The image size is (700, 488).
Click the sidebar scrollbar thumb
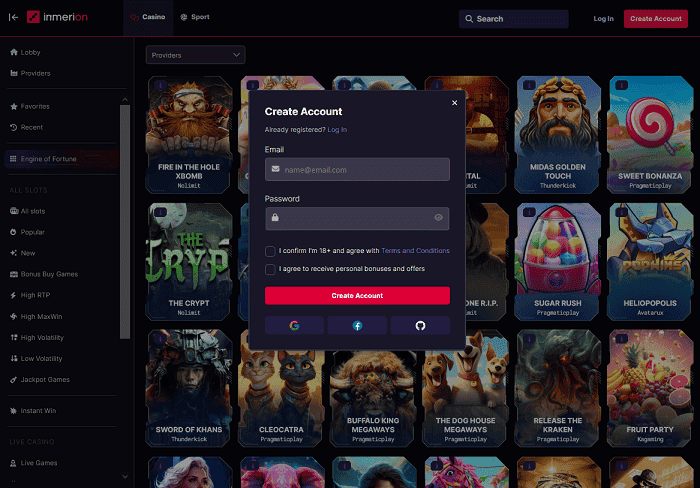coord(125,222)
